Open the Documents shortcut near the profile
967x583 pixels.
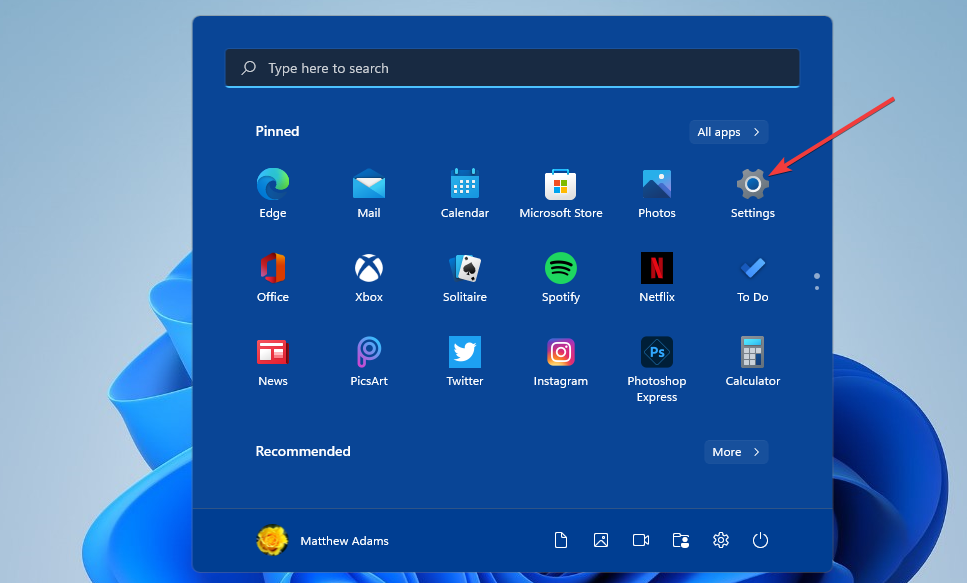[x=561, y=540]
